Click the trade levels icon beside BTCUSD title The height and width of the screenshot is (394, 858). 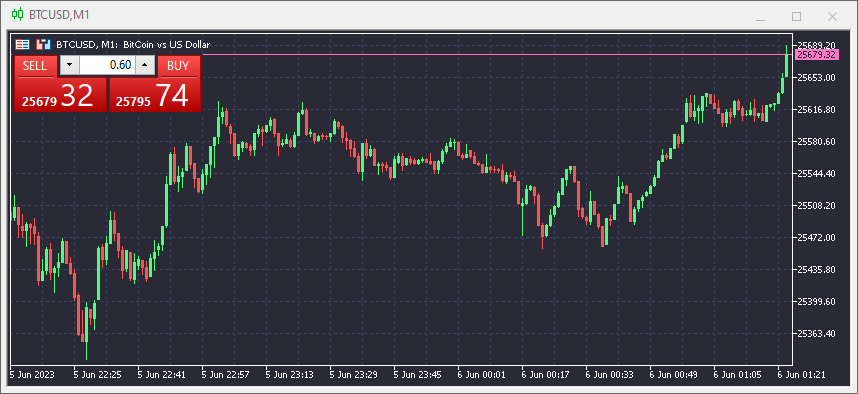(43, 45)
